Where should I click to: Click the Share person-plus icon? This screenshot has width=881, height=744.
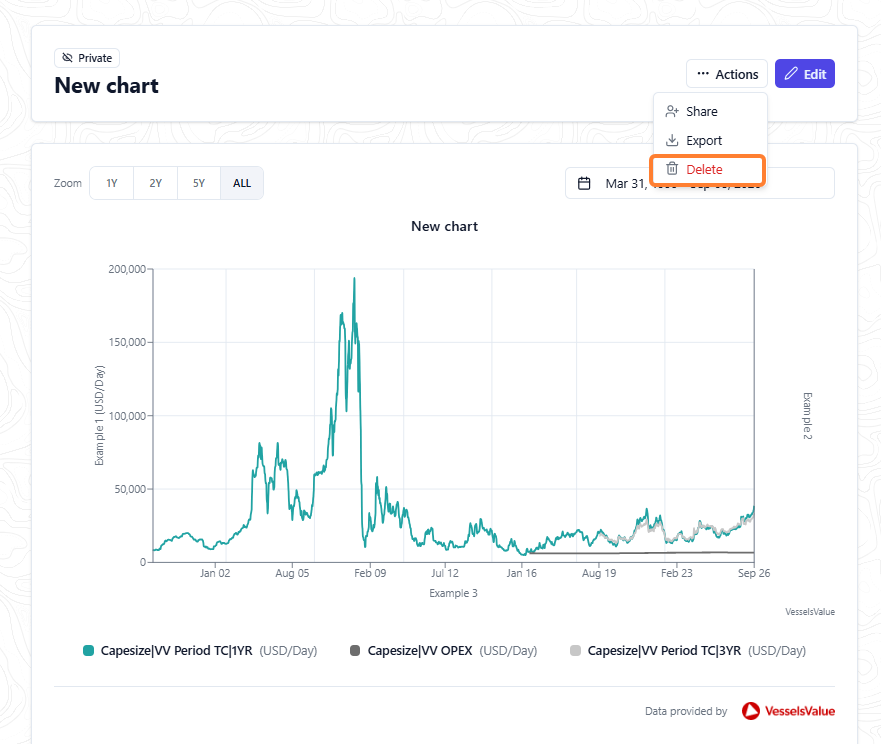[672, 111]
